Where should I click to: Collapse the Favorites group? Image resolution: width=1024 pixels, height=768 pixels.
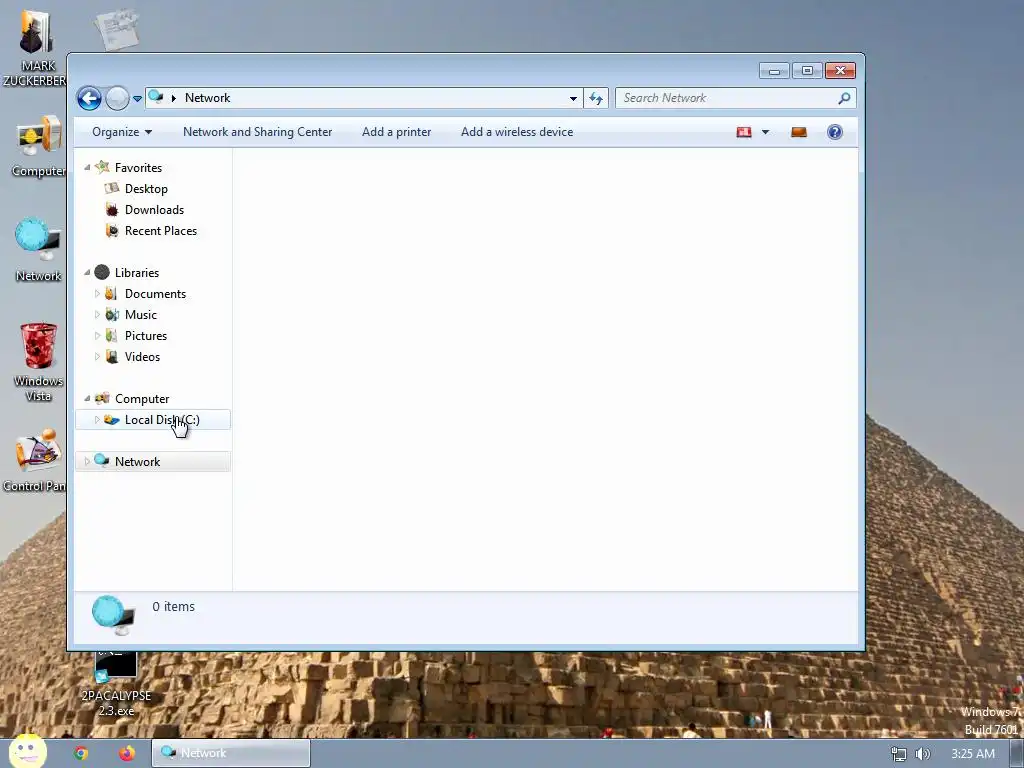[x=88, y=168]
